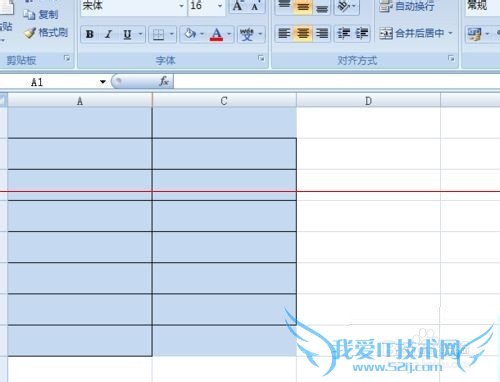Click into the formula bar
The height and width of the screenshot is (382, 500).
pyautogui.click(x=337, y=81)
